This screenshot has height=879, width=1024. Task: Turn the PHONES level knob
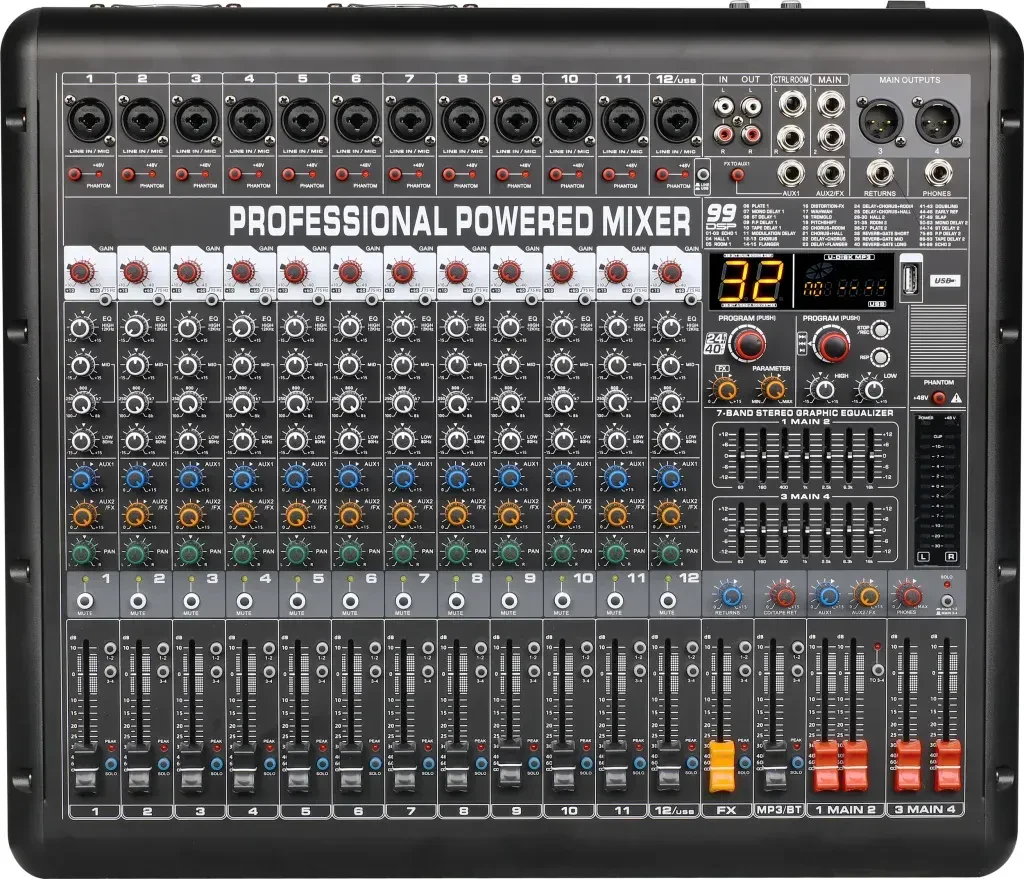[x=911, y=596]
